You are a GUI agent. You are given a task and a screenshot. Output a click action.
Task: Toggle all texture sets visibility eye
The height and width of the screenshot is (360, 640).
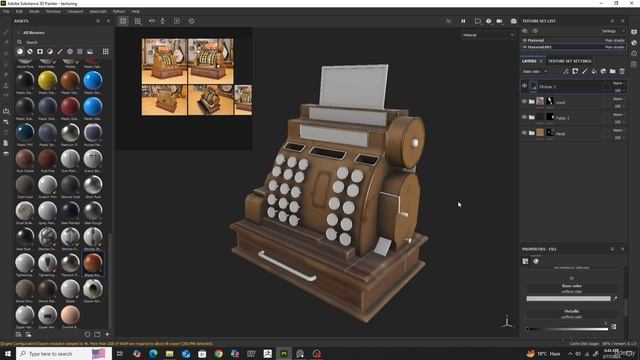click(x=525, y=31)
